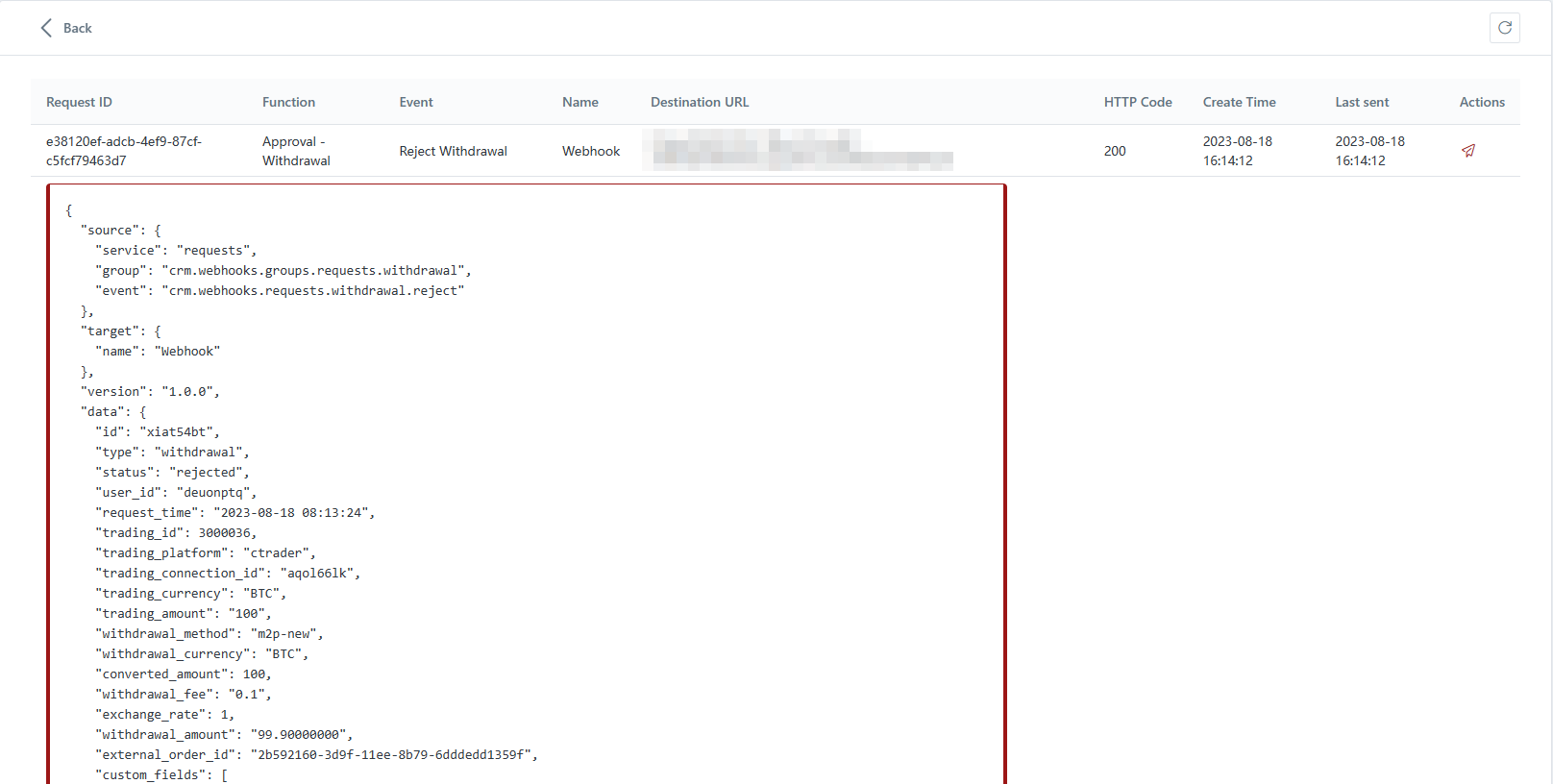Screen dimensions: 1553x784
Task: Click inside the JSON payload panel
Action: click(x=526, y=480)
